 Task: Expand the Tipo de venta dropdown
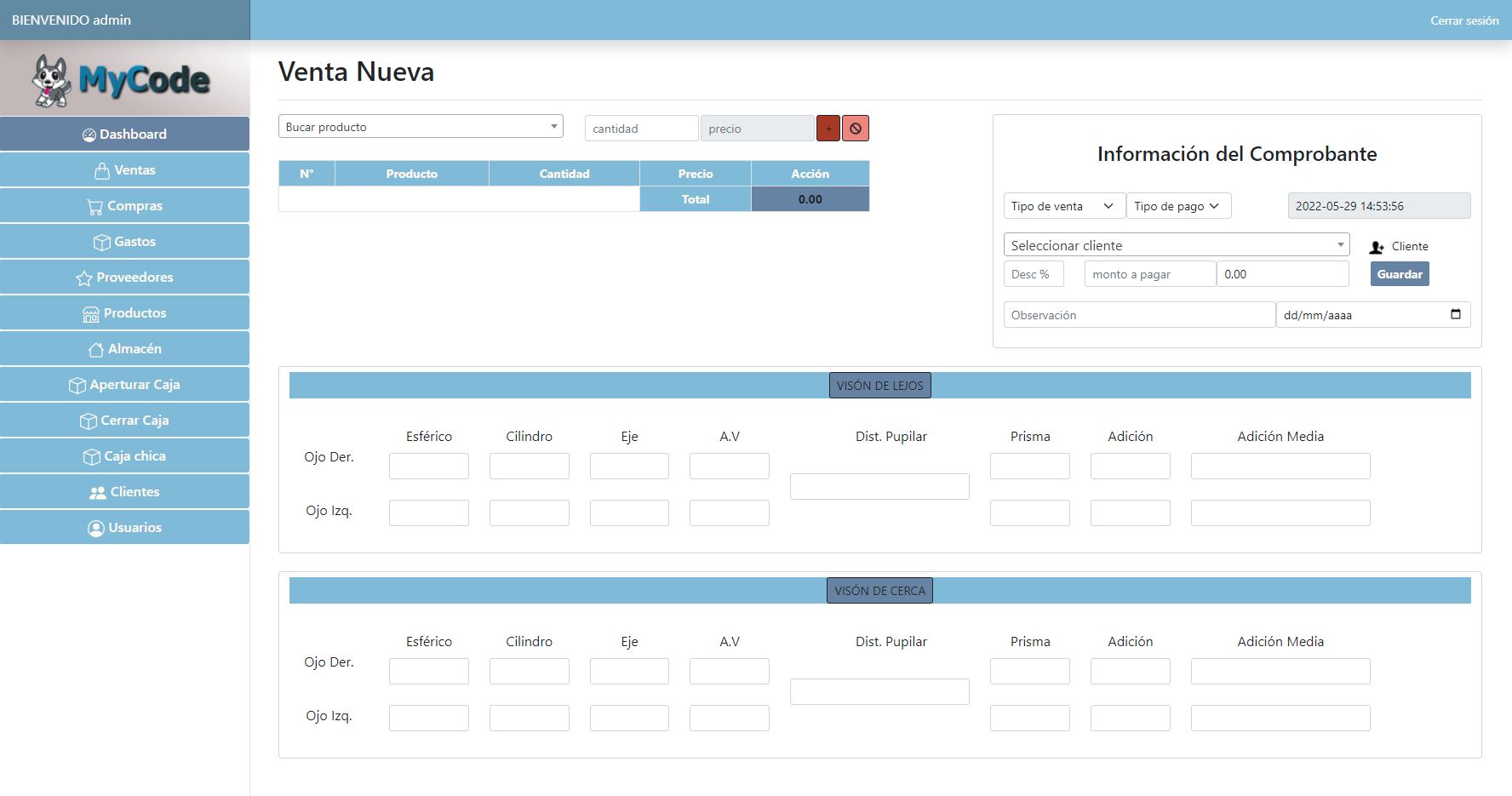point(1063,206)
